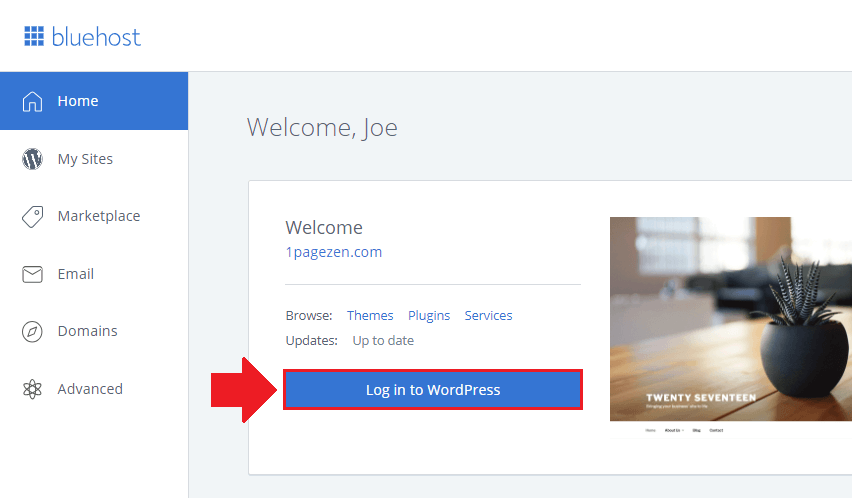Browse Plugins link
852x498 pixels.
429,316
